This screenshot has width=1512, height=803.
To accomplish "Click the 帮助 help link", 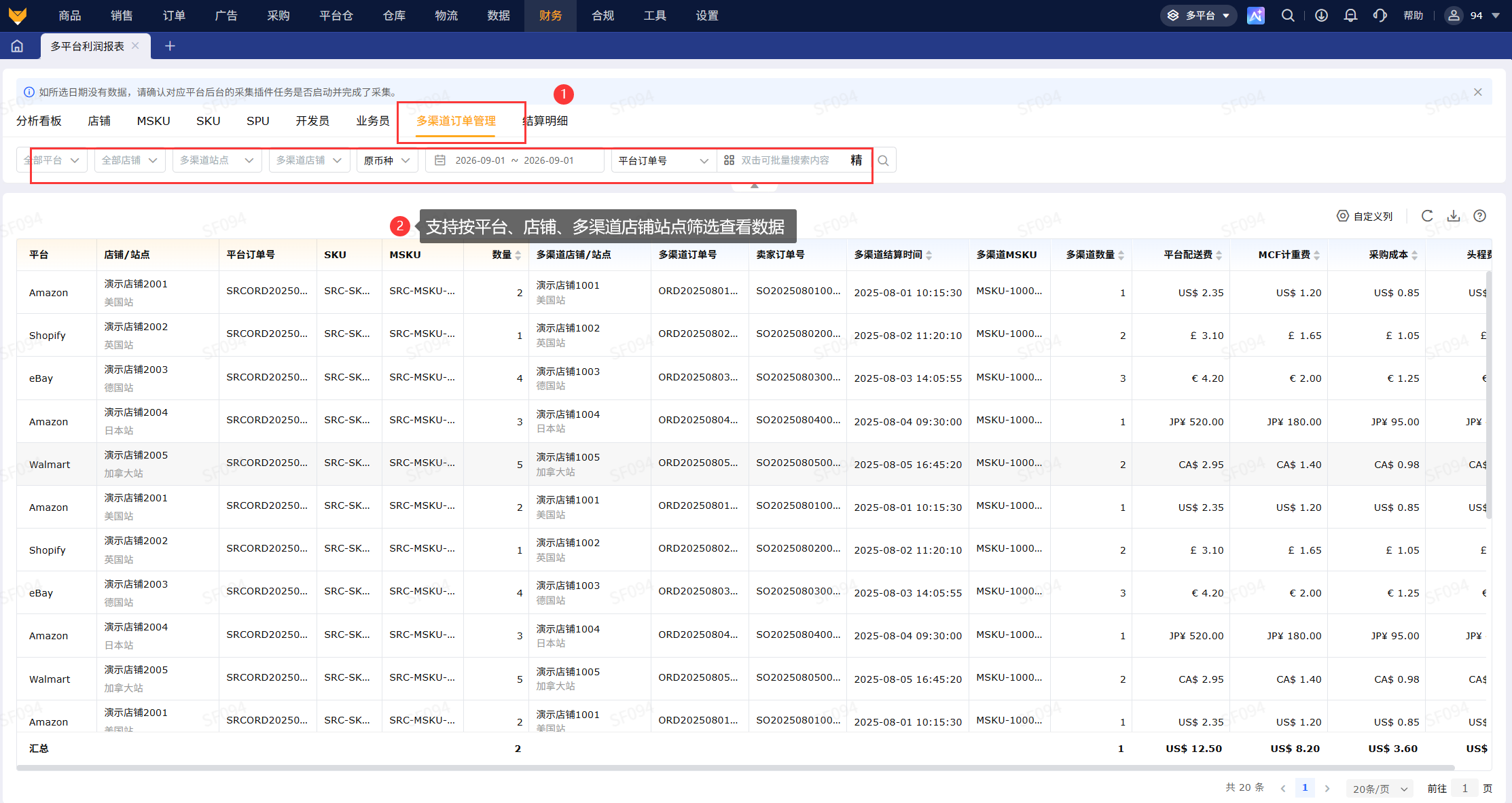I will click(x=1413, y=16).
